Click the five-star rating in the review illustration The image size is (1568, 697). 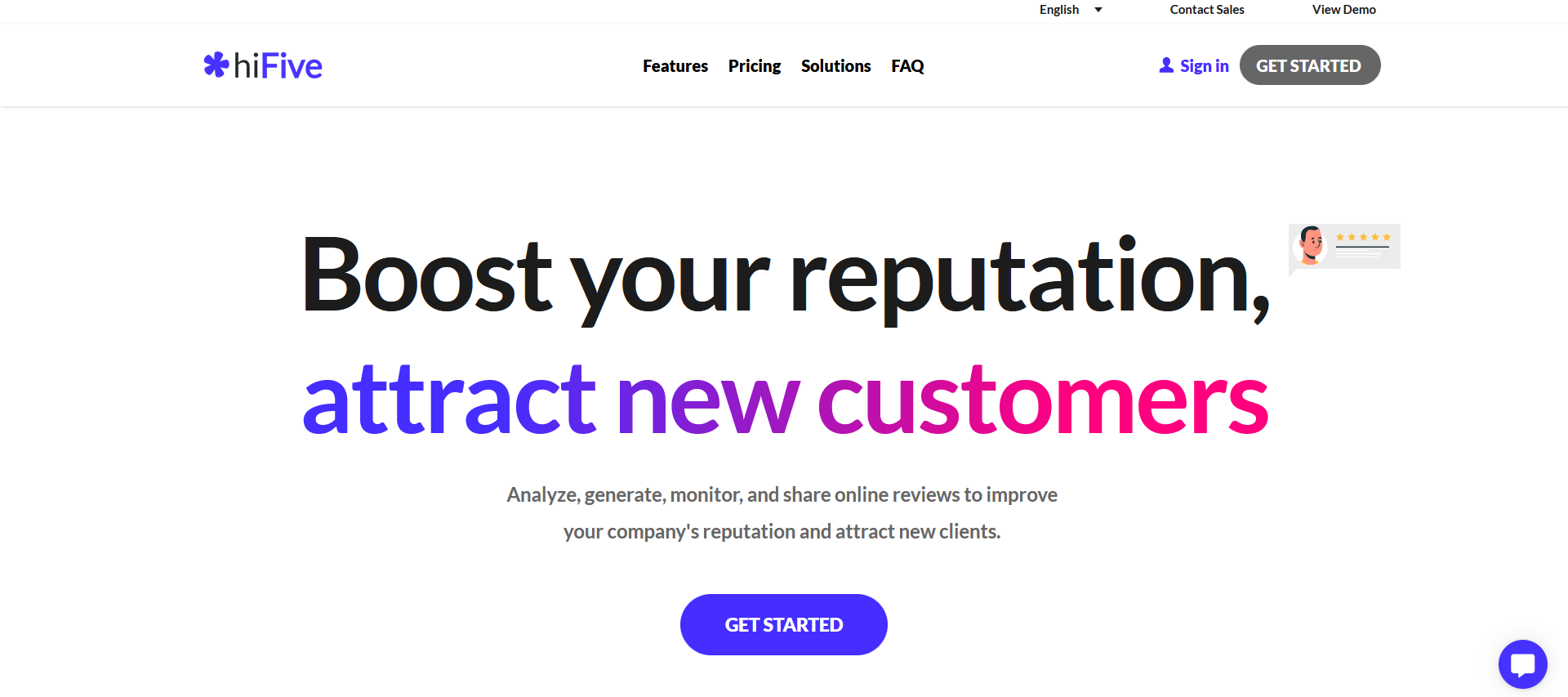tap(1364, 235)
